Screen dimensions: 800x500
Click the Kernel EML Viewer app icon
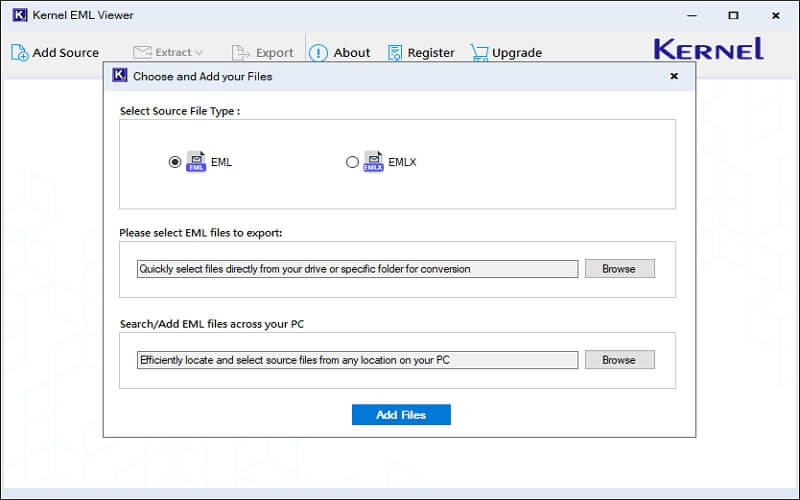tap(19, 15)
